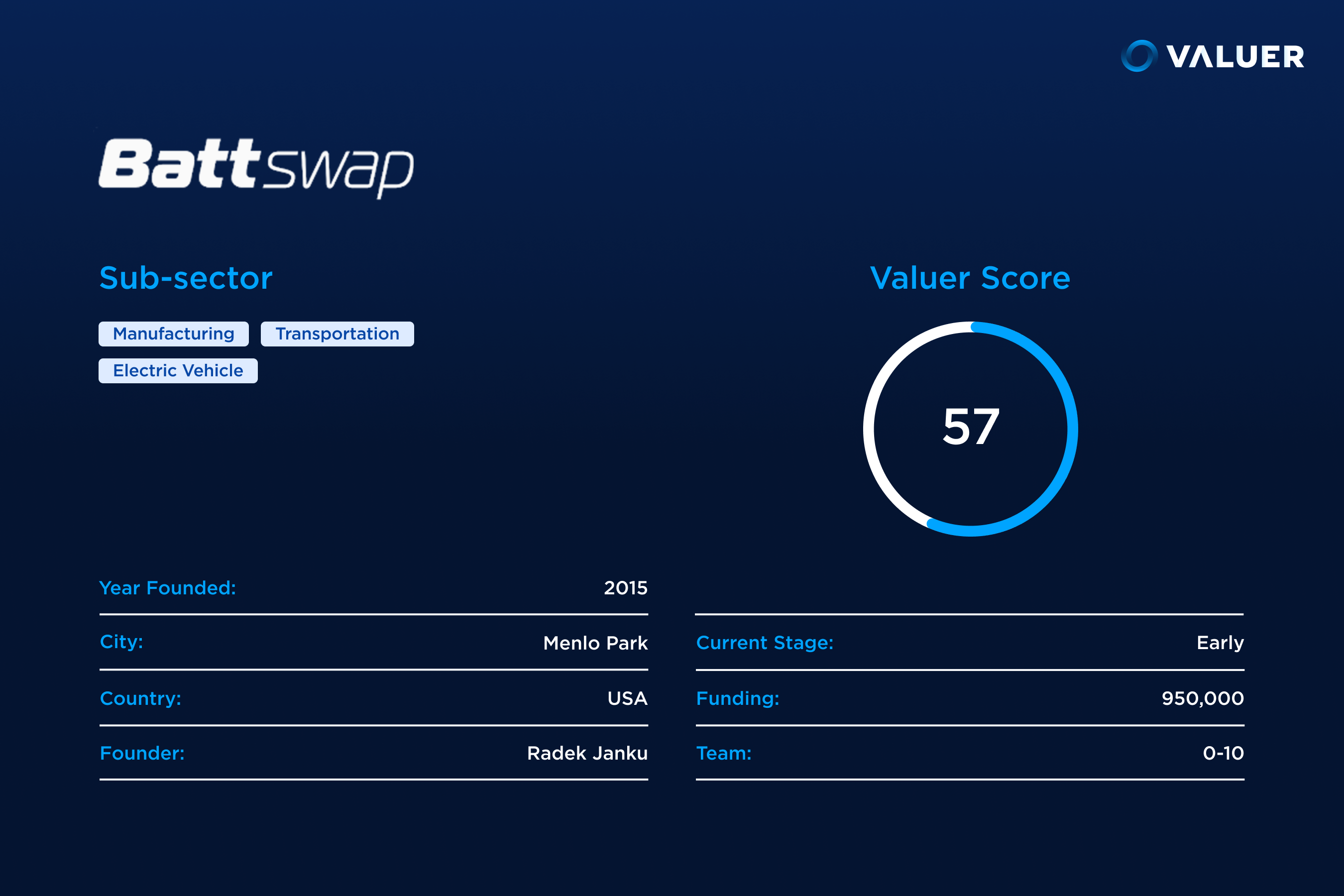Click the funding amount 950,000
Image resolution: width=1344 pixels, height=896 pixels.
pos(1203,698)
